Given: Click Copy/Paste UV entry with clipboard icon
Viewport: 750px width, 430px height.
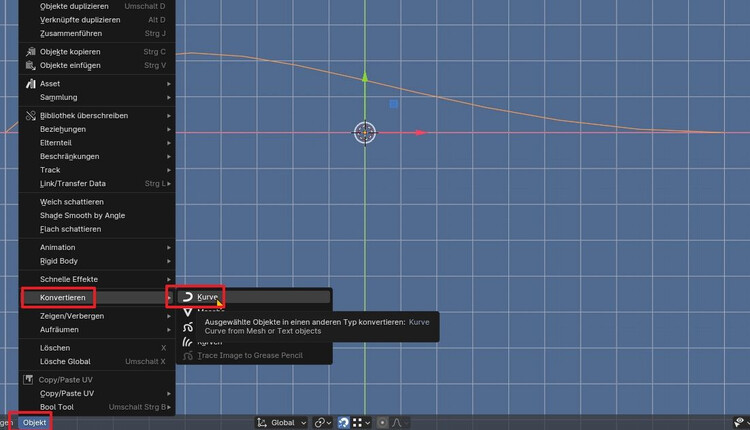Looking at the screenshot, I should (x=97, y=380).
